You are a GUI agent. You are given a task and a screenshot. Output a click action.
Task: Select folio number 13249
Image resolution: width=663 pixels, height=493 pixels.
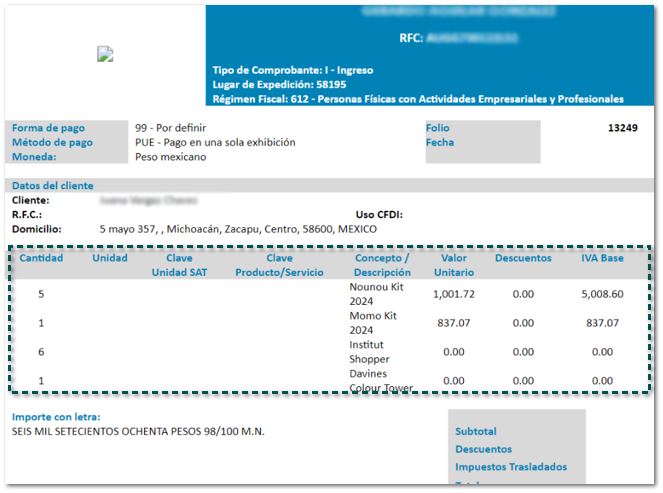pos(622,128)
